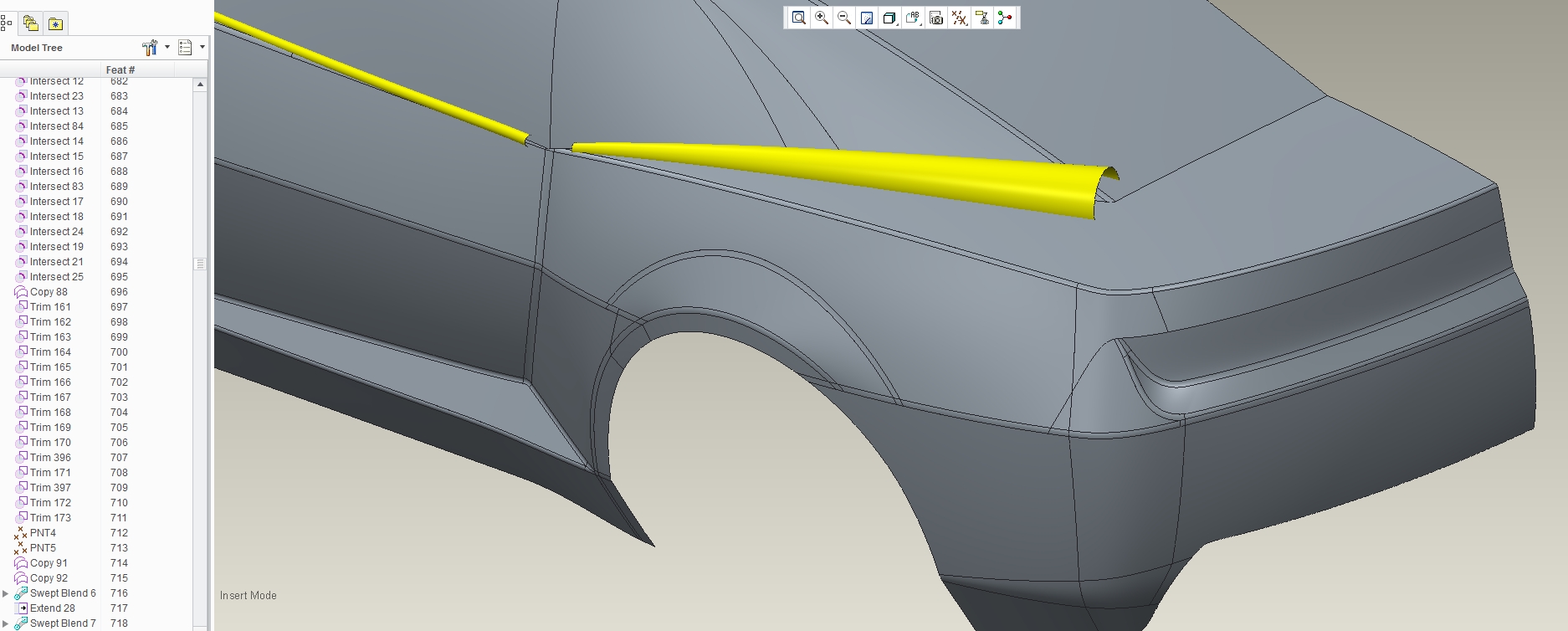Select the Swept Blend 6 feature
The height and width of the screenshot is (631, 1568).
coord(63,593)
